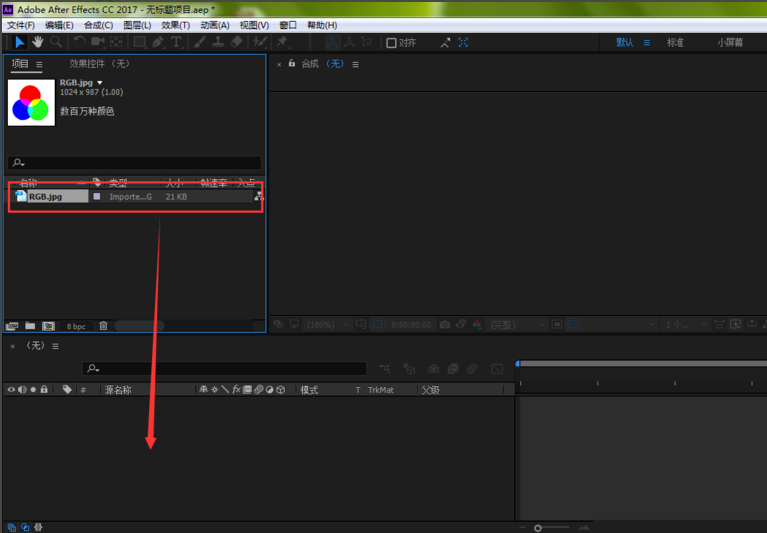Select the Clone Stamp tool

(218, 42)
